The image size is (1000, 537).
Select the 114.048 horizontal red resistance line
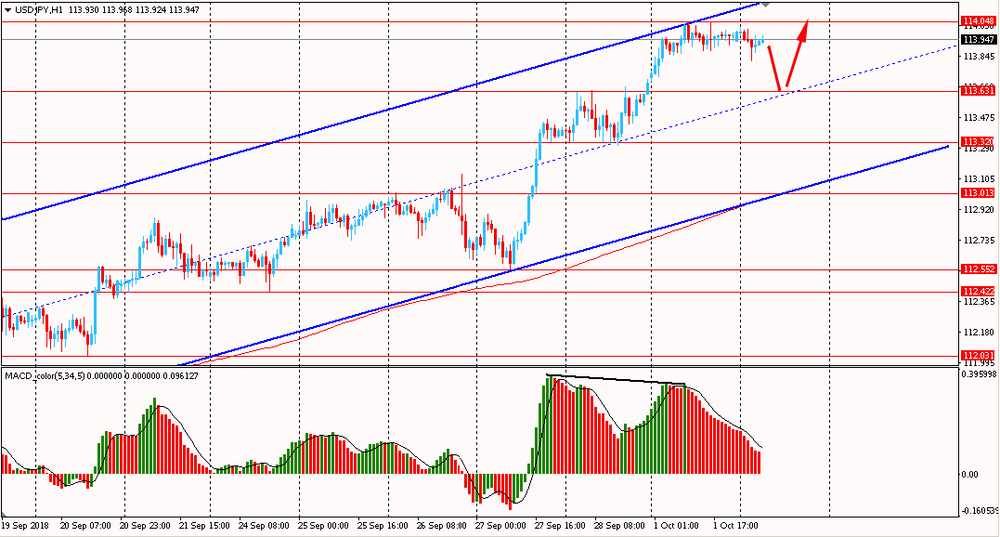click(478, 22)
